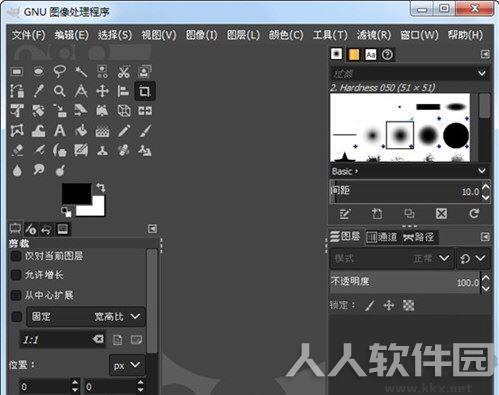The height and width of the screenshot is (395, 499).
Task: Enable 从中心扩展 checkbox
Action: (16, 295)
